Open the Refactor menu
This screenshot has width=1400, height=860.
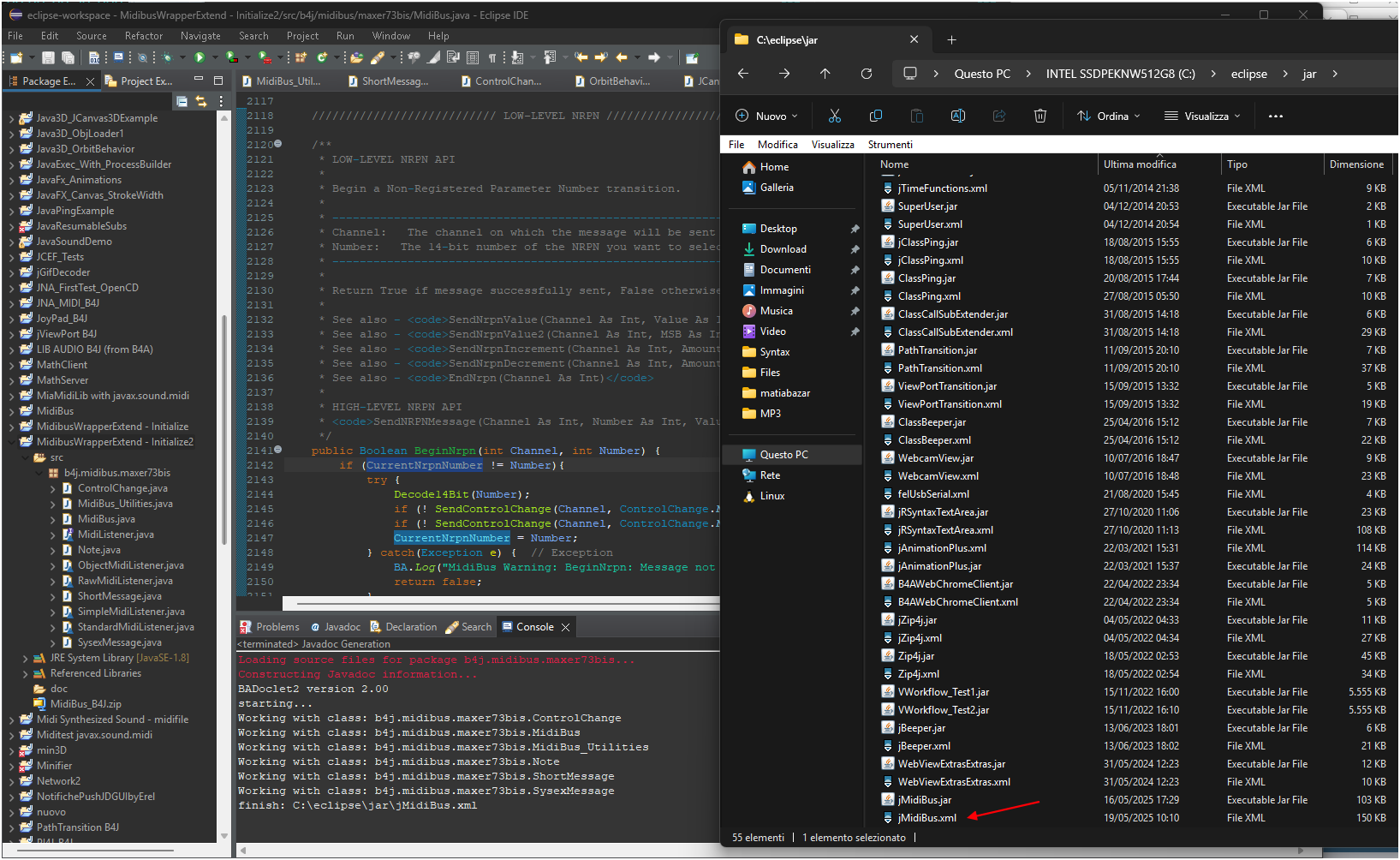143,36
